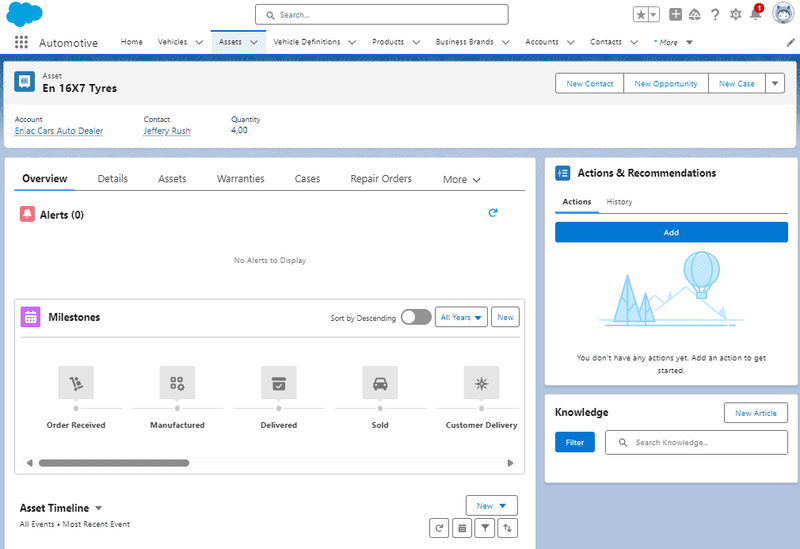Click the Knowledge Filter button
This screenshot has width=800, height=549.
[x=574, y=442]
